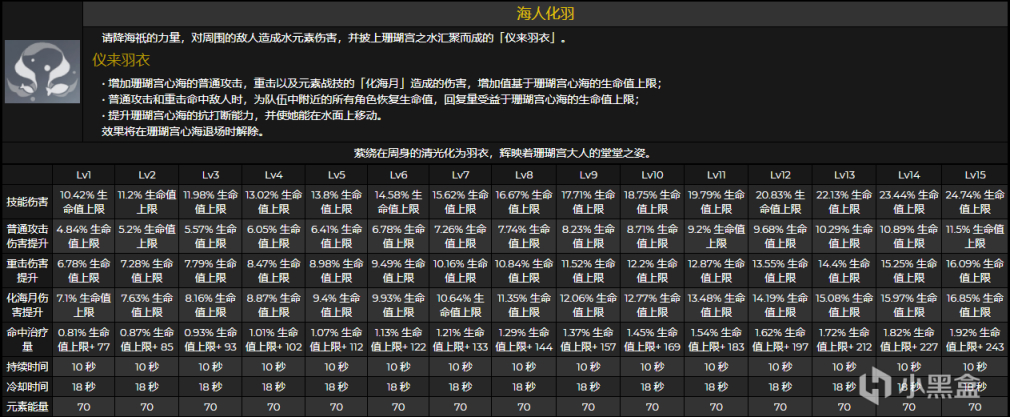Image resolution: width=1010 pixels, height=417 pixels.
Task: Click the 14.19% 生命值上限 cell
Action: coord(781,305)
